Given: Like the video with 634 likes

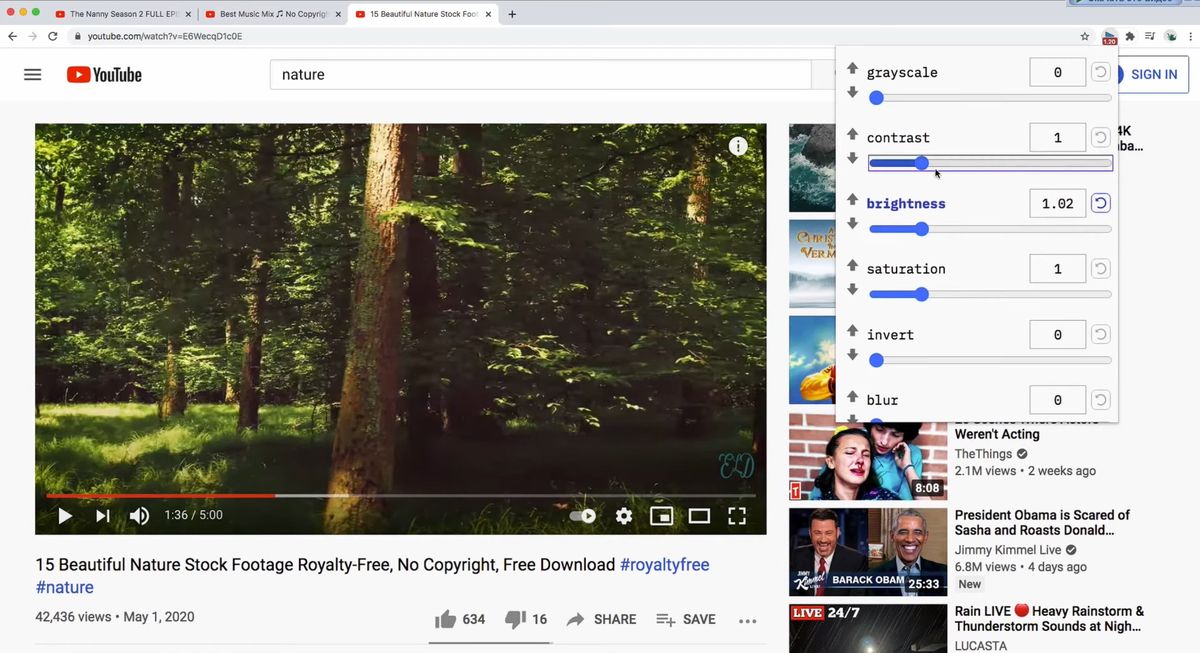Looking at the screenshot, I should pyautogui.click(x=460, y=619).
